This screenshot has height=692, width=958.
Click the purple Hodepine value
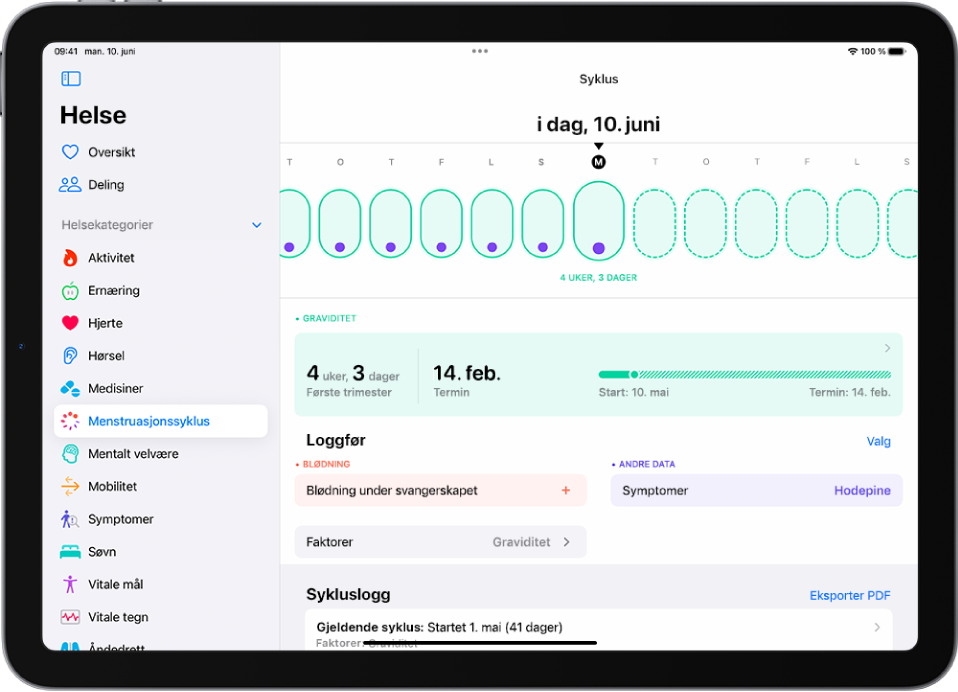point(862,490)
